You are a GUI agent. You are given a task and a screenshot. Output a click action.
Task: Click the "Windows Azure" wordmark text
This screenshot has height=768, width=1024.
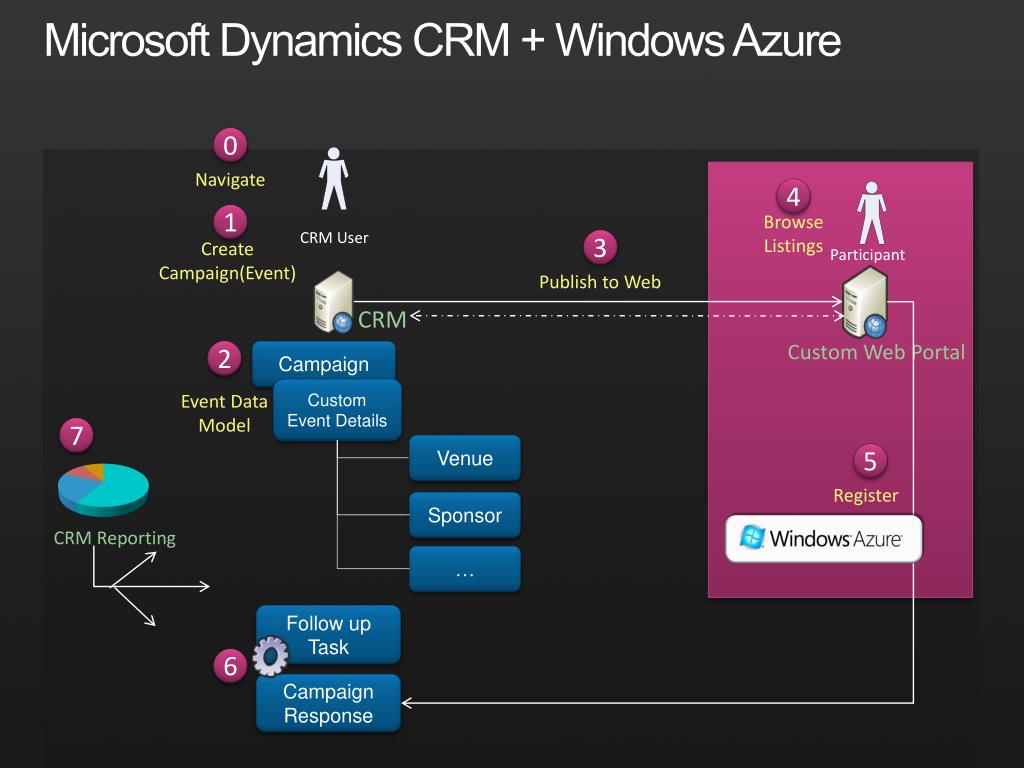click(x=836, y=539)
